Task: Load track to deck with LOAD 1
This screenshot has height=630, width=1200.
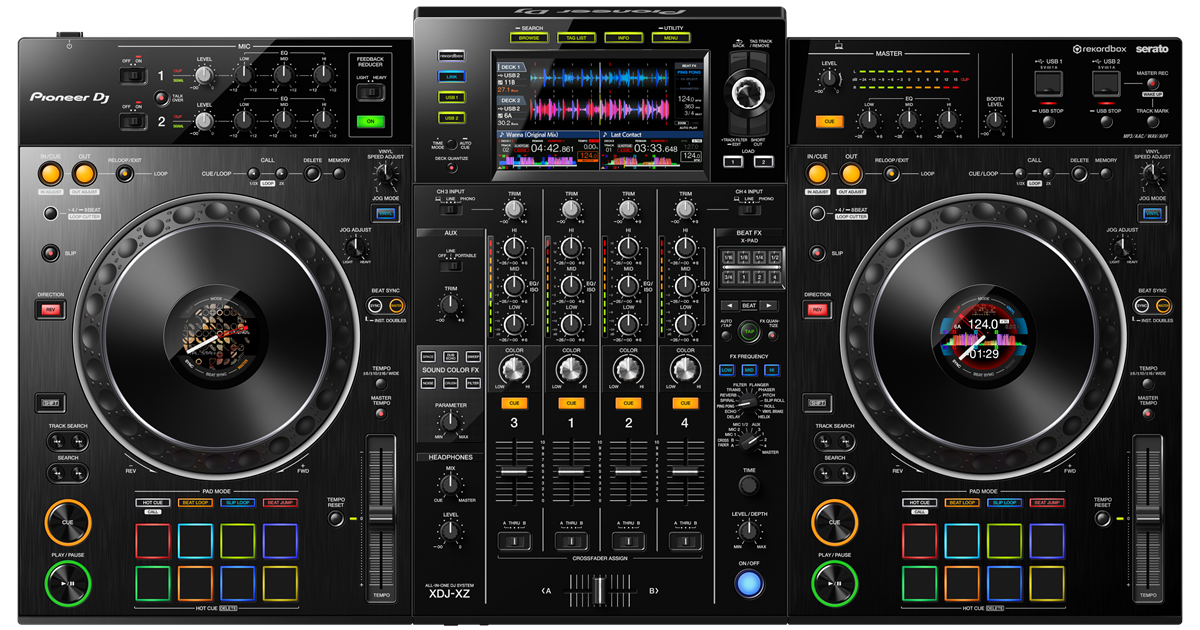Action: coord(734,161)
